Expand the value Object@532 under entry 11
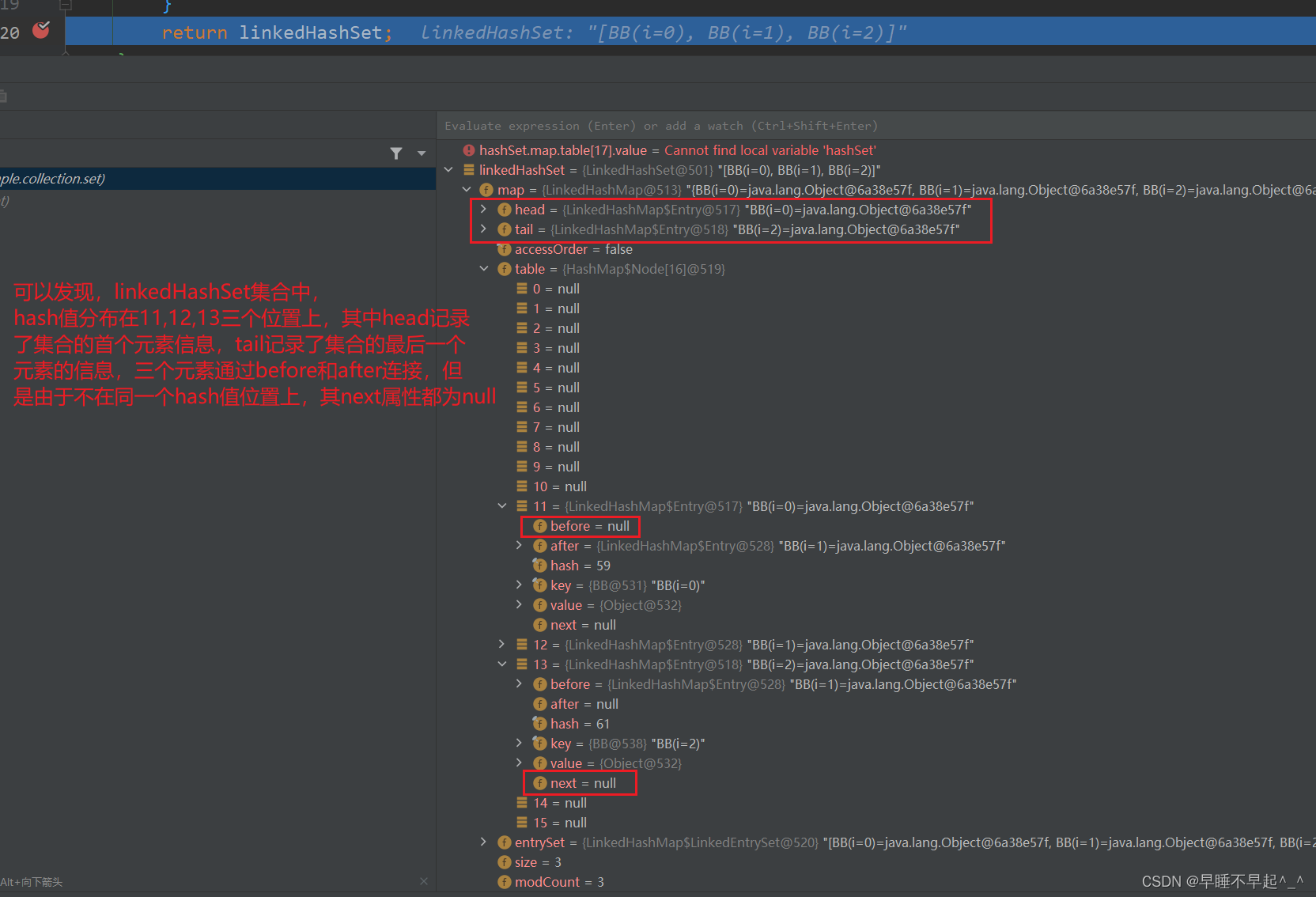Viewport: 1316px width, 897px height. [519, 605]
